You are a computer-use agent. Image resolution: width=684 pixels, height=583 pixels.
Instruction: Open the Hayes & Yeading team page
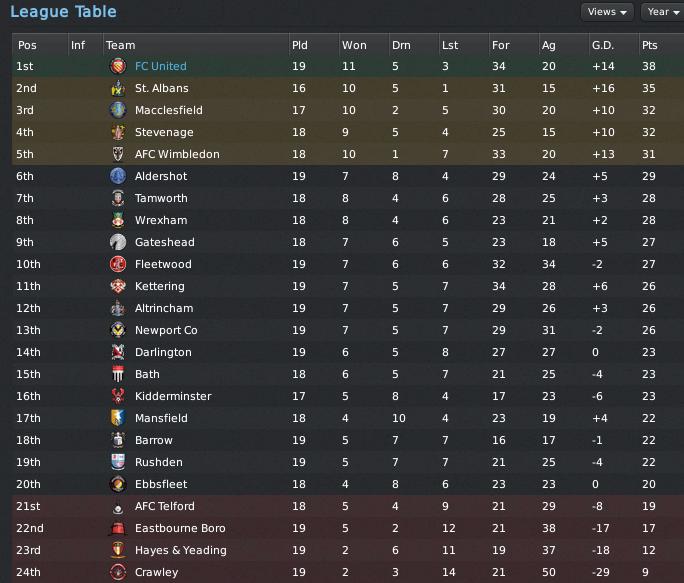coord(181,550)
